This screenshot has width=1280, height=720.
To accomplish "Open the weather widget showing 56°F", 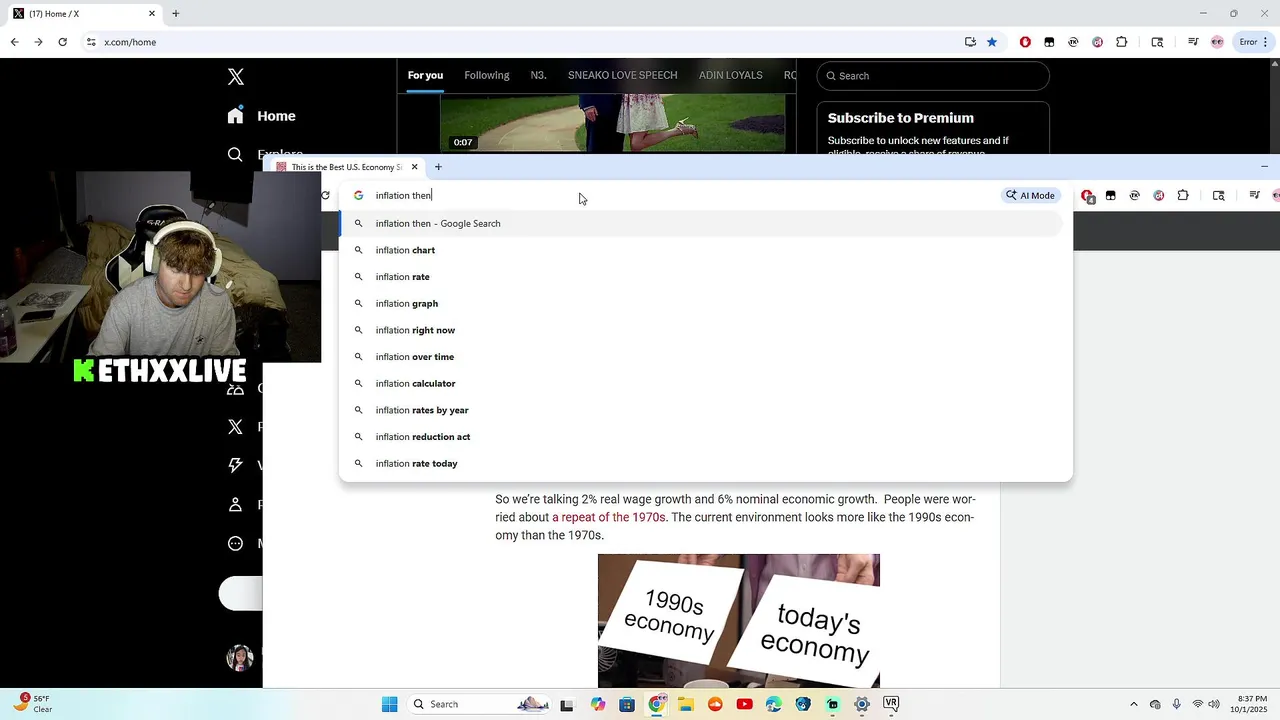I will [32, 703].
